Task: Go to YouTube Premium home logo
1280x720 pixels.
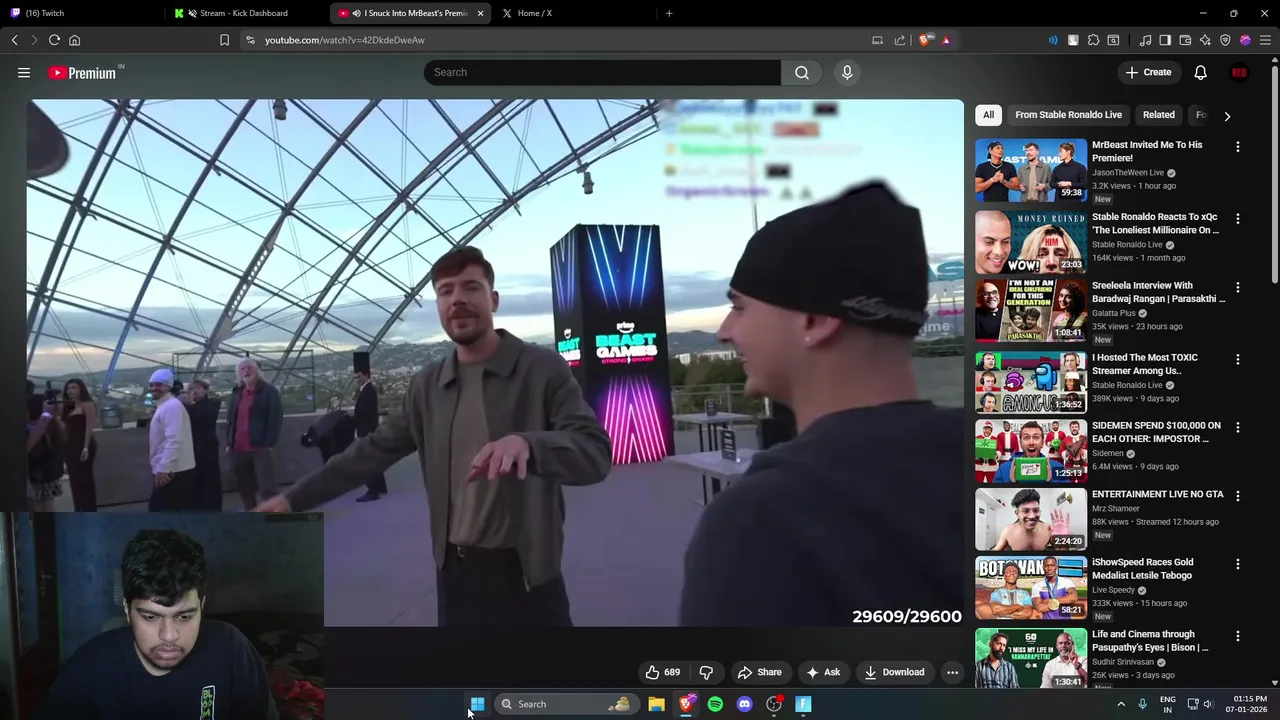Action: [x=82, y=73]
